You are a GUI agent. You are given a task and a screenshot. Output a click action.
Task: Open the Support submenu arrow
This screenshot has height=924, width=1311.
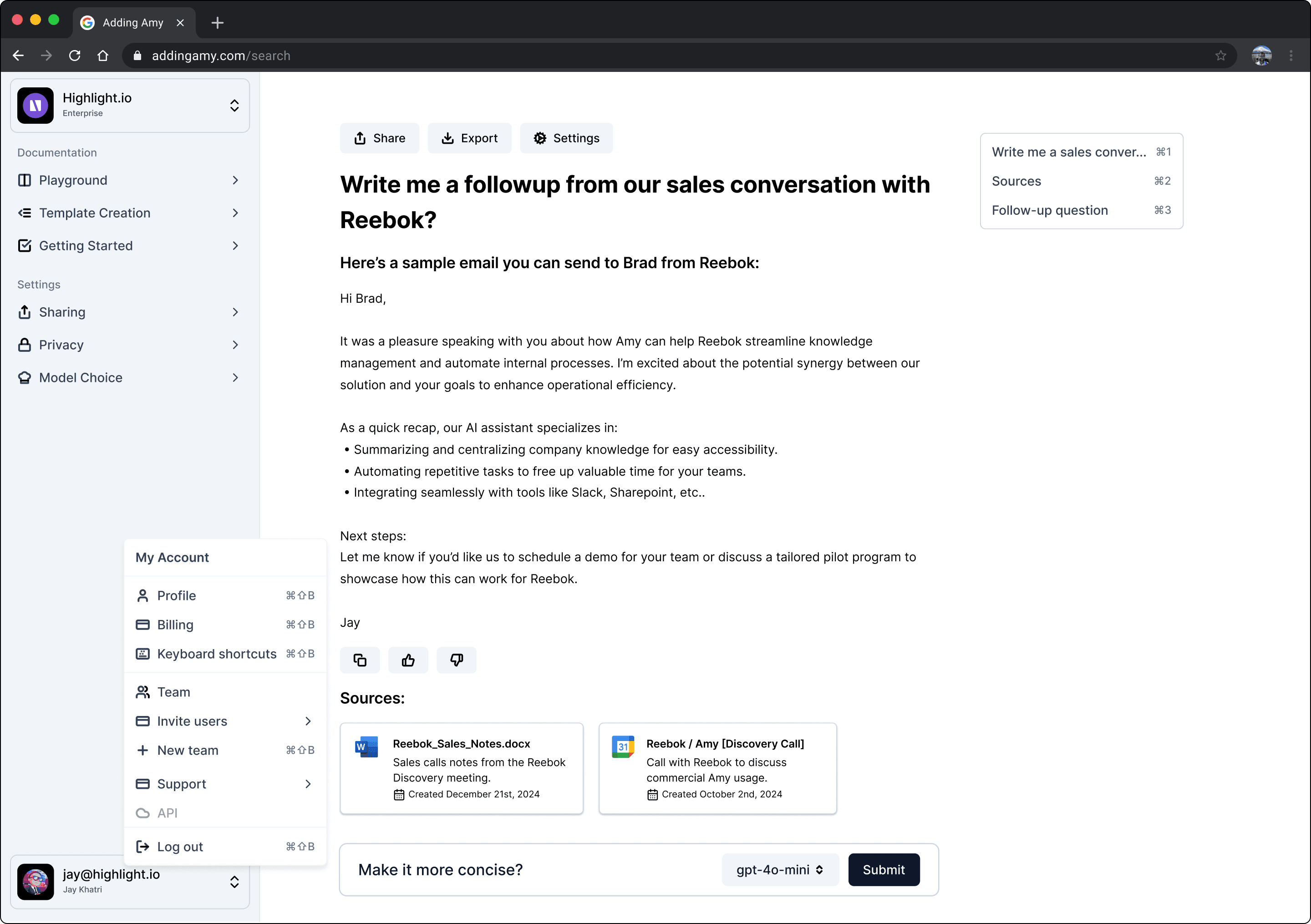(308, 784)
